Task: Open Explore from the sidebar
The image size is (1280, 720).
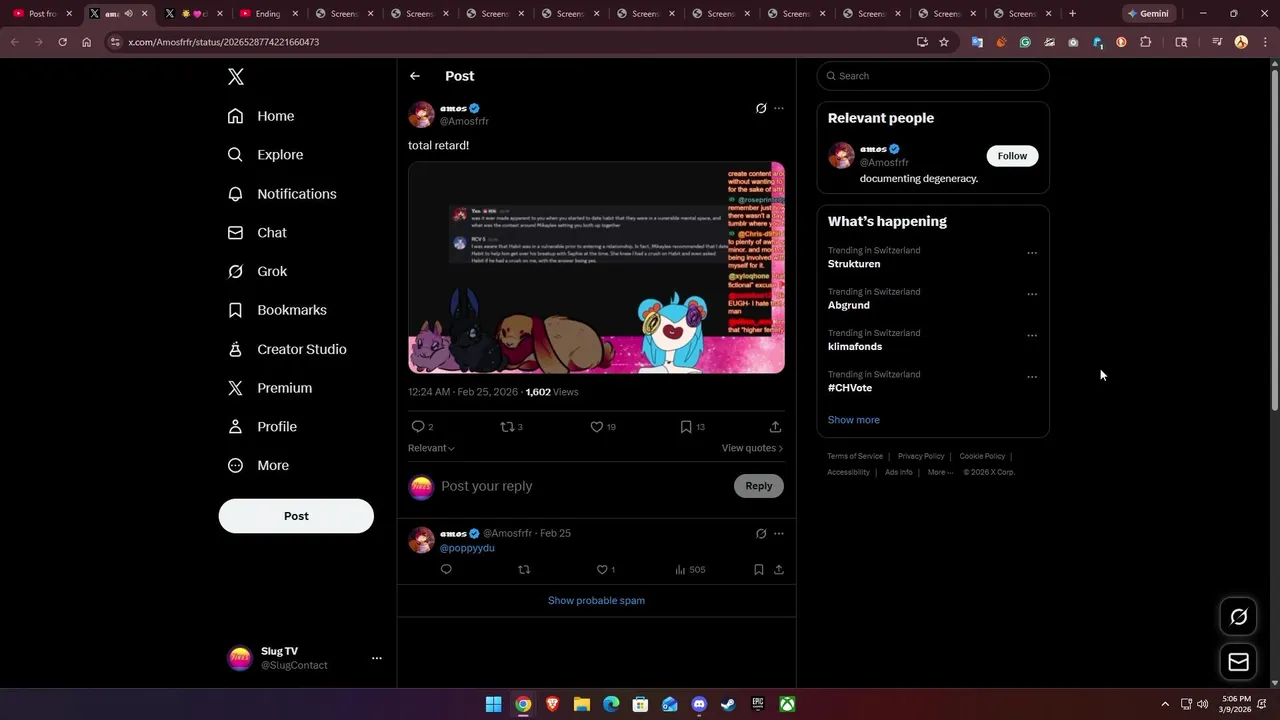Action: pyautogui.click(x=265, y=155)
